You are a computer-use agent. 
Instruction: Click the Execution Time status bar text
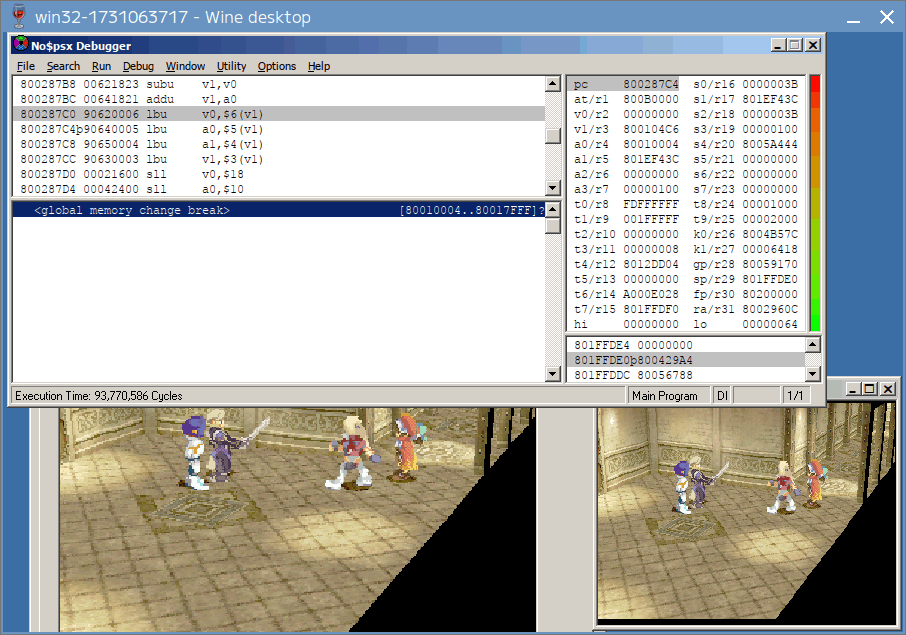(x=99, y=396)
